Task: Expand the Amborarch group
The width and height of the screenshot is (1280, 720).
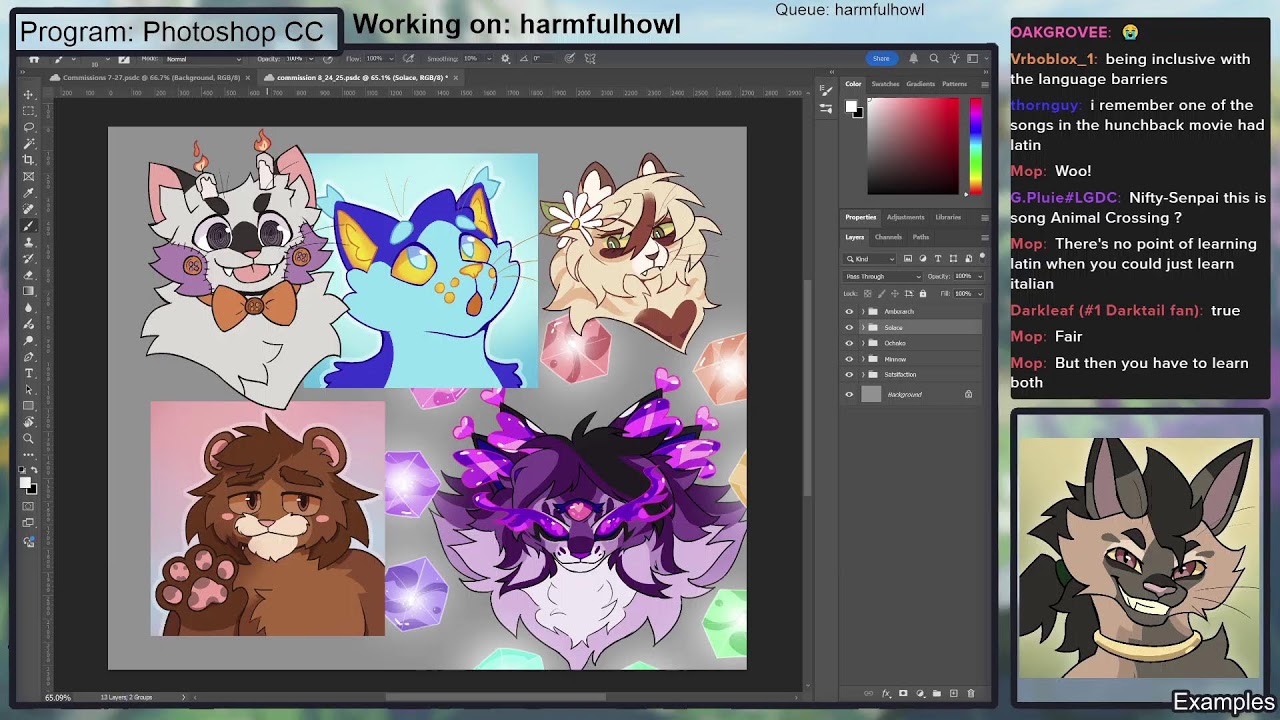Action: (x=863, y=311)
